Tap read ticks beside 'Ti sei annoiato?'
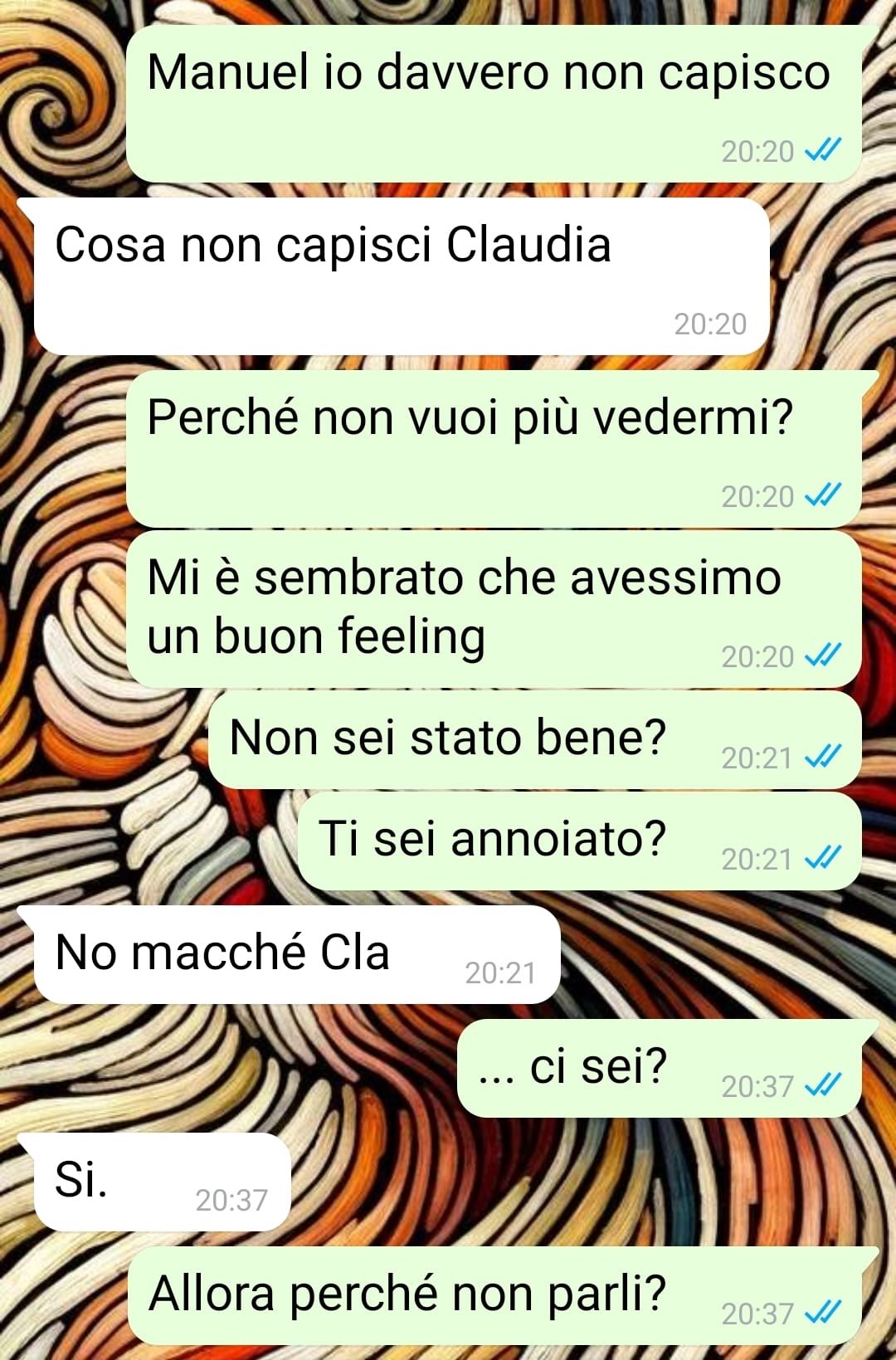 pyautogui.click(x=823, y=858)
